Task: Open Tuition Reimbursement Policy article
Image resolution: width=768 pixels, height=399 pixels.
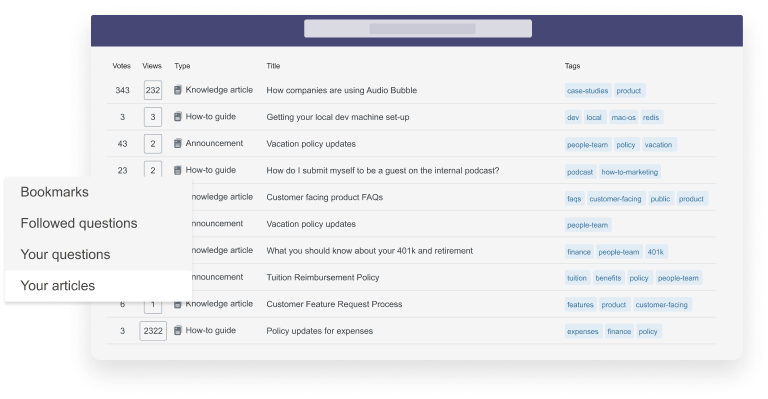Action: (x=323, y=277)
